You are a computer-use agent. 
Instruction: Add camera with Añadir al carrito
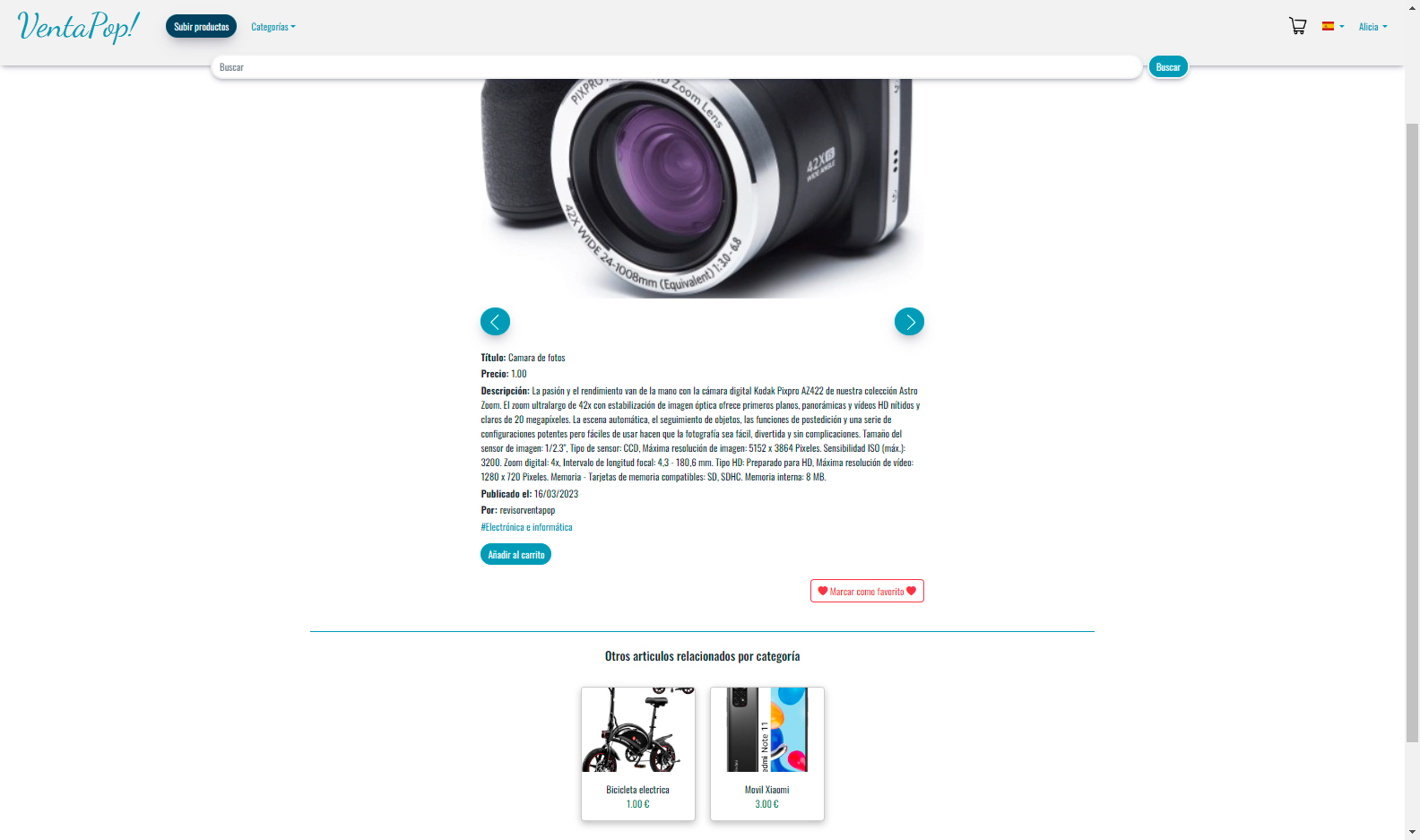click(515, 554)
